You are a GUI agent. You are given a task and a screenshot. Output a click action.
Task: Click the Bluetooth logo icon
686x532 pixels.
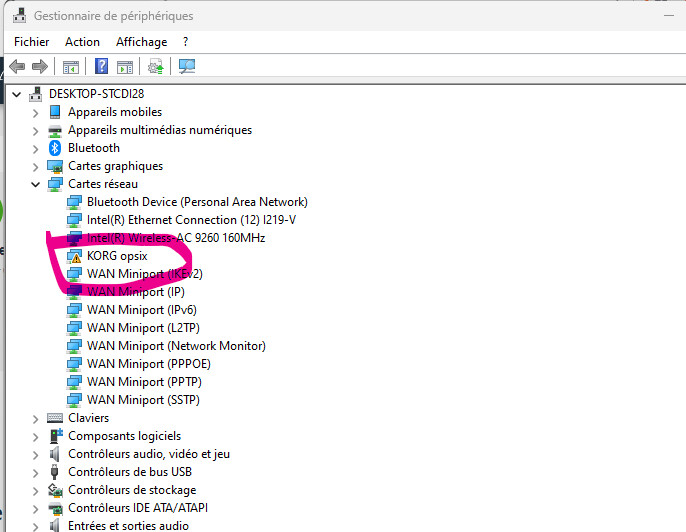click(55, 148)
